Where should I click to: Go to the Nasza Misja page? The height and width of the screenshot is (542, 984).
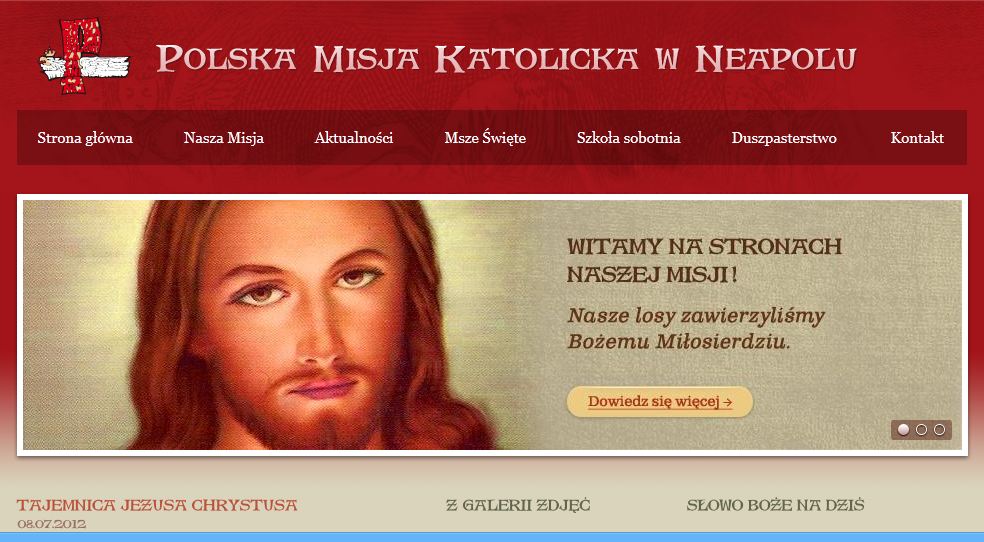pyautogui.click(x=223, y=138)
